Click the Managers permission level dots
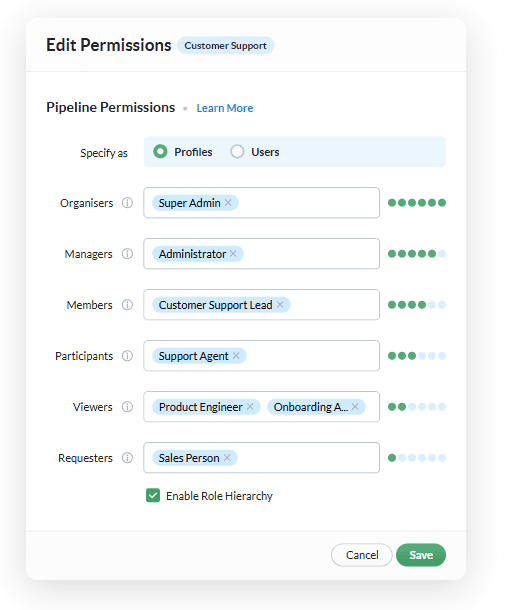The width and height of the screenshot is (518, 610). (x=417, y=254)
